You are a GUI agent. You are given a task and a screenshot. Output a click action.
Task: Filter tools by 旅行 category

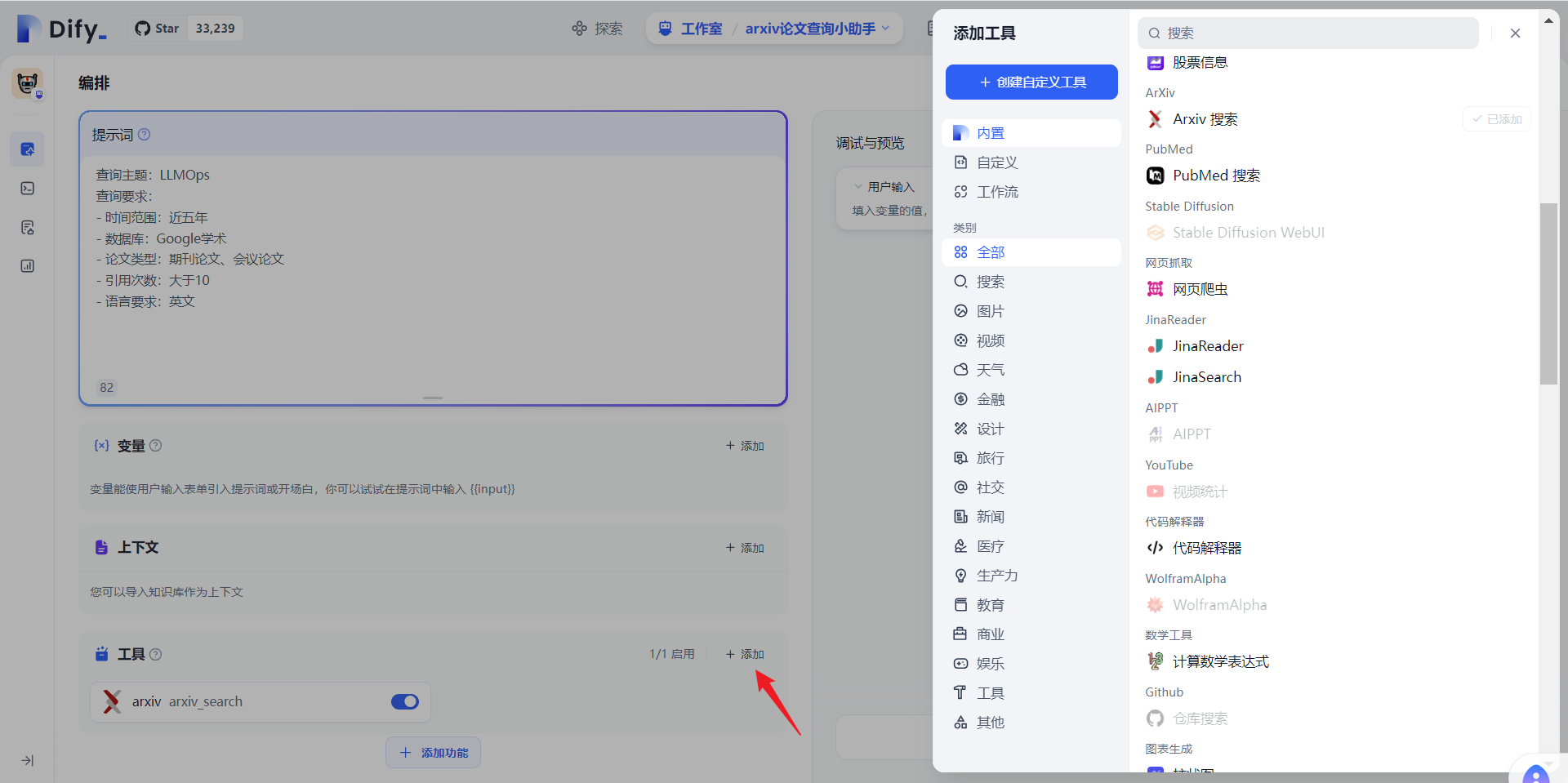(x=1031, y=458)
